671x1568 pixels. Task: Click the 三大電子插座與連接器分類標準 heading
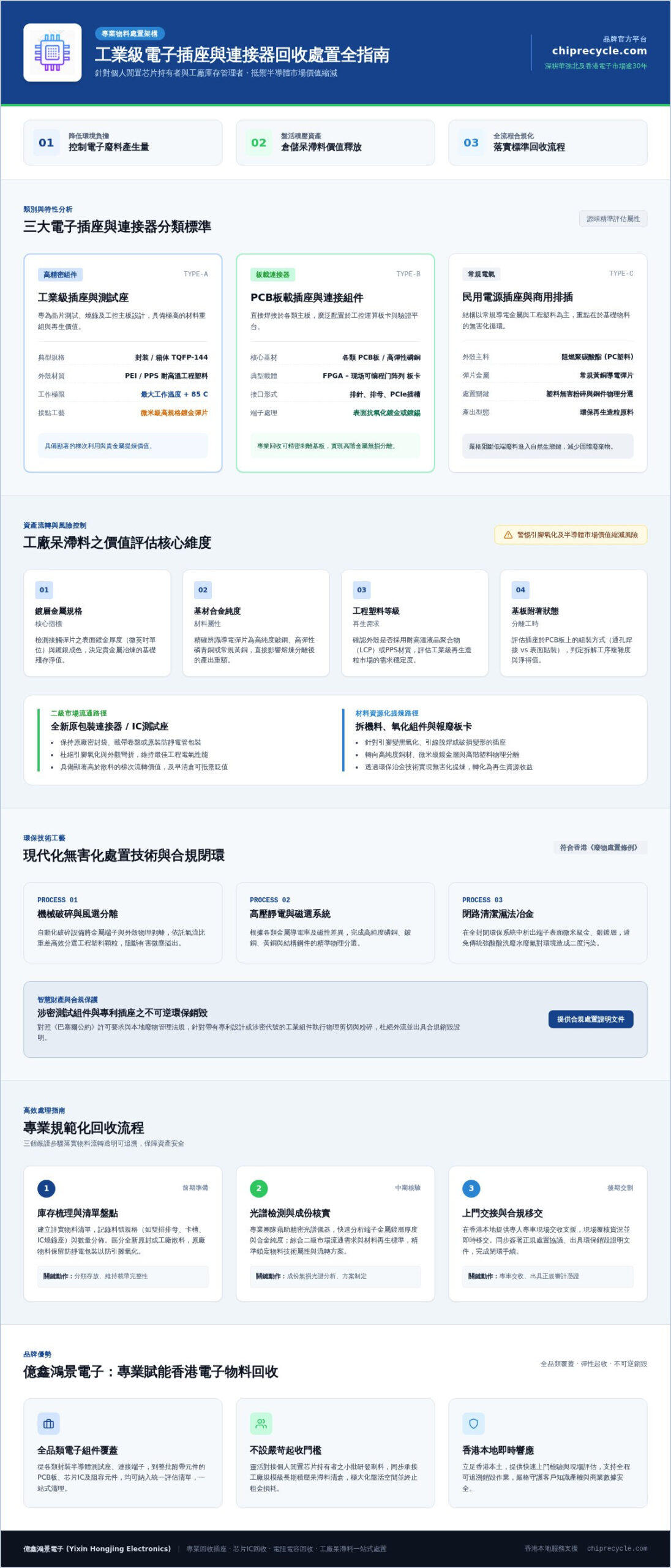pyautogui.click(x=118, y=227)
